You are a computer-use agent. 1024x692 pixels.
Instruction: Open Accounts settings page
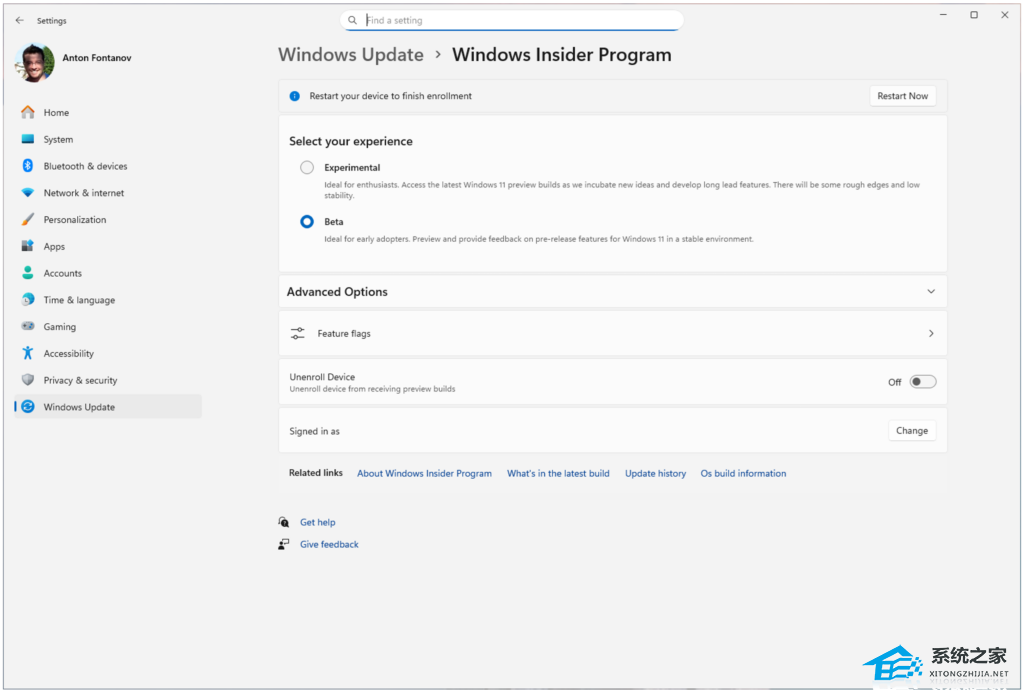(x=108, y=273)
